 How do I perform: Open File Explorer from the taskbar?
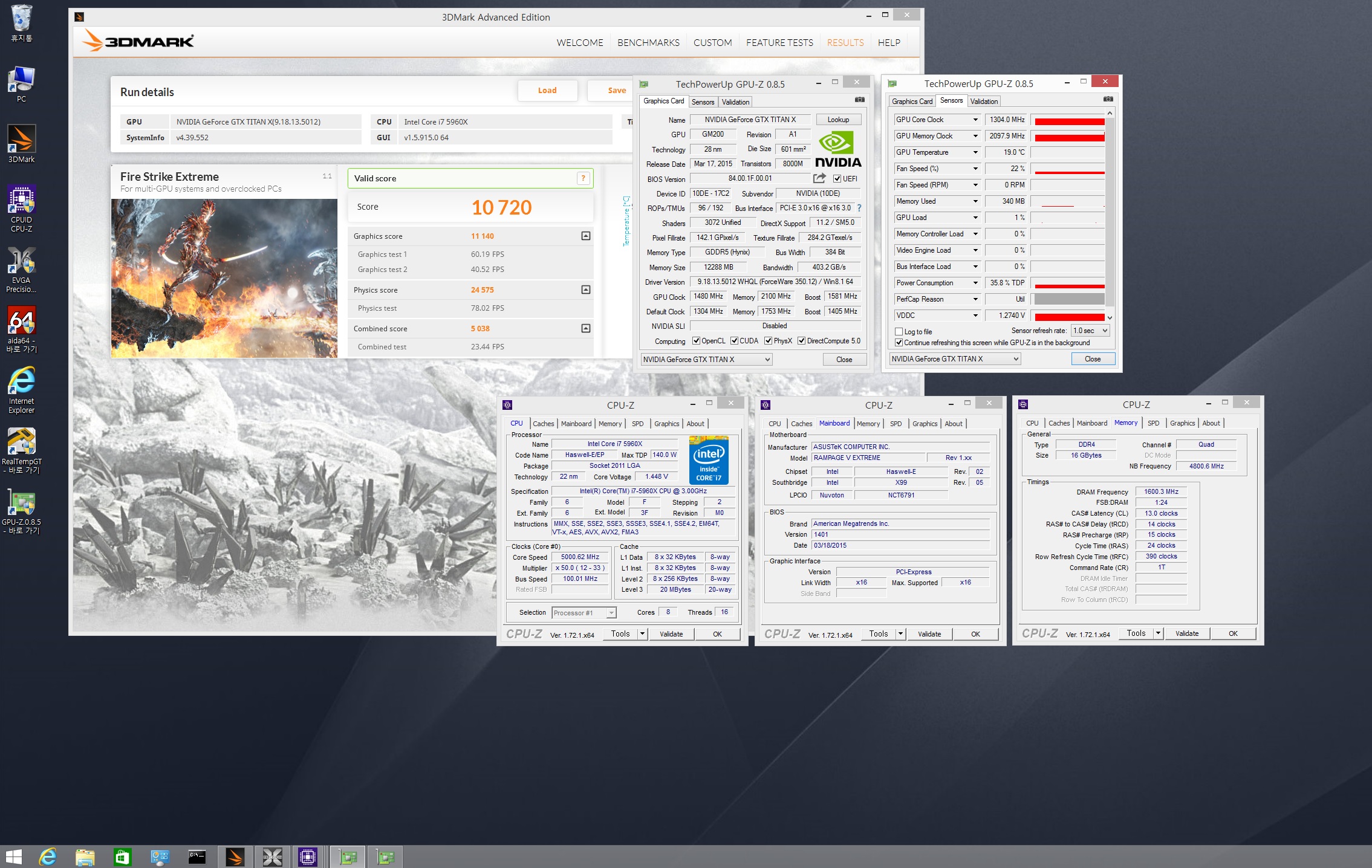point(85,857)
